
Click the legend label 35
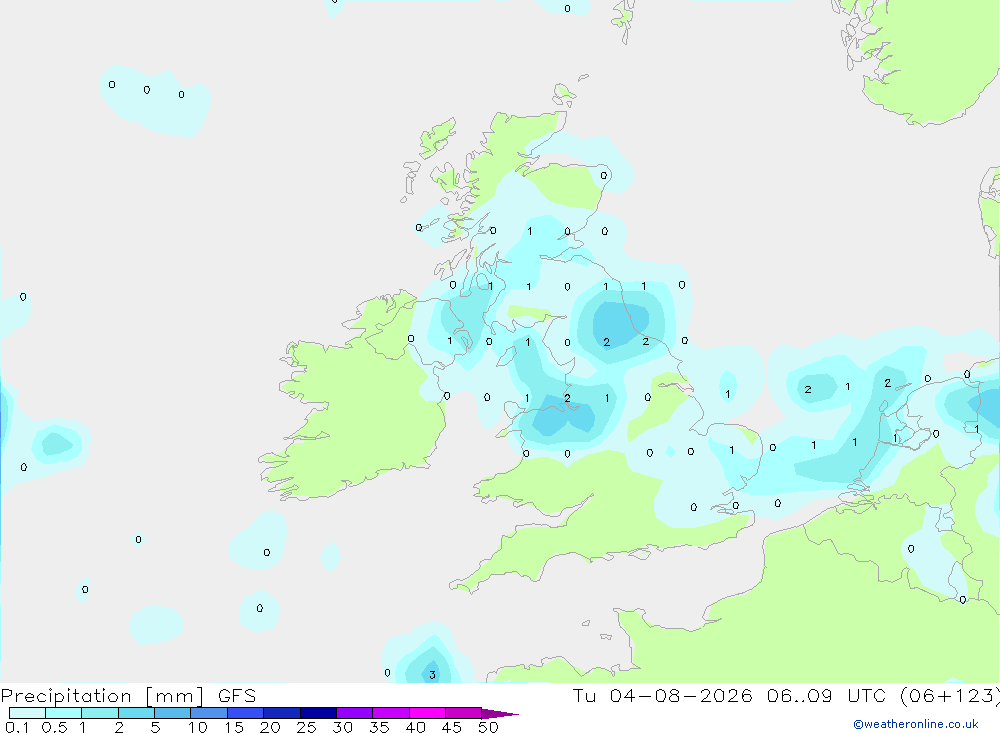click(379, 727)
